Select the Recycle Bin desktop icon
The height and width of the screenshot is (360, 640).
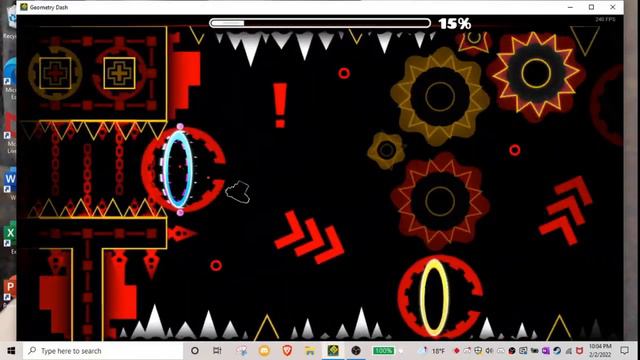[x=10, y=22]
